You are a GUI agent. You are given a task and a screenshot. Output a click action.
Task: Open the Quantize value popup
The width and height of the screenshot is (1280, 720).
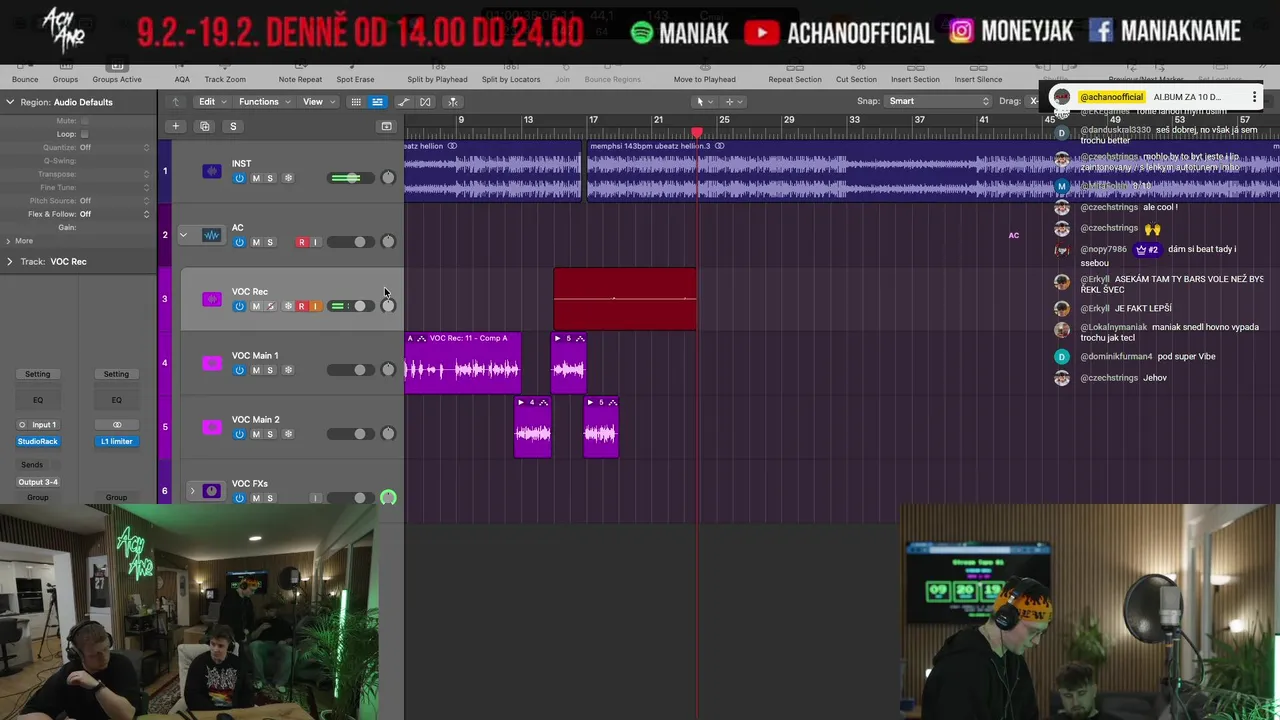click(115, 147)
